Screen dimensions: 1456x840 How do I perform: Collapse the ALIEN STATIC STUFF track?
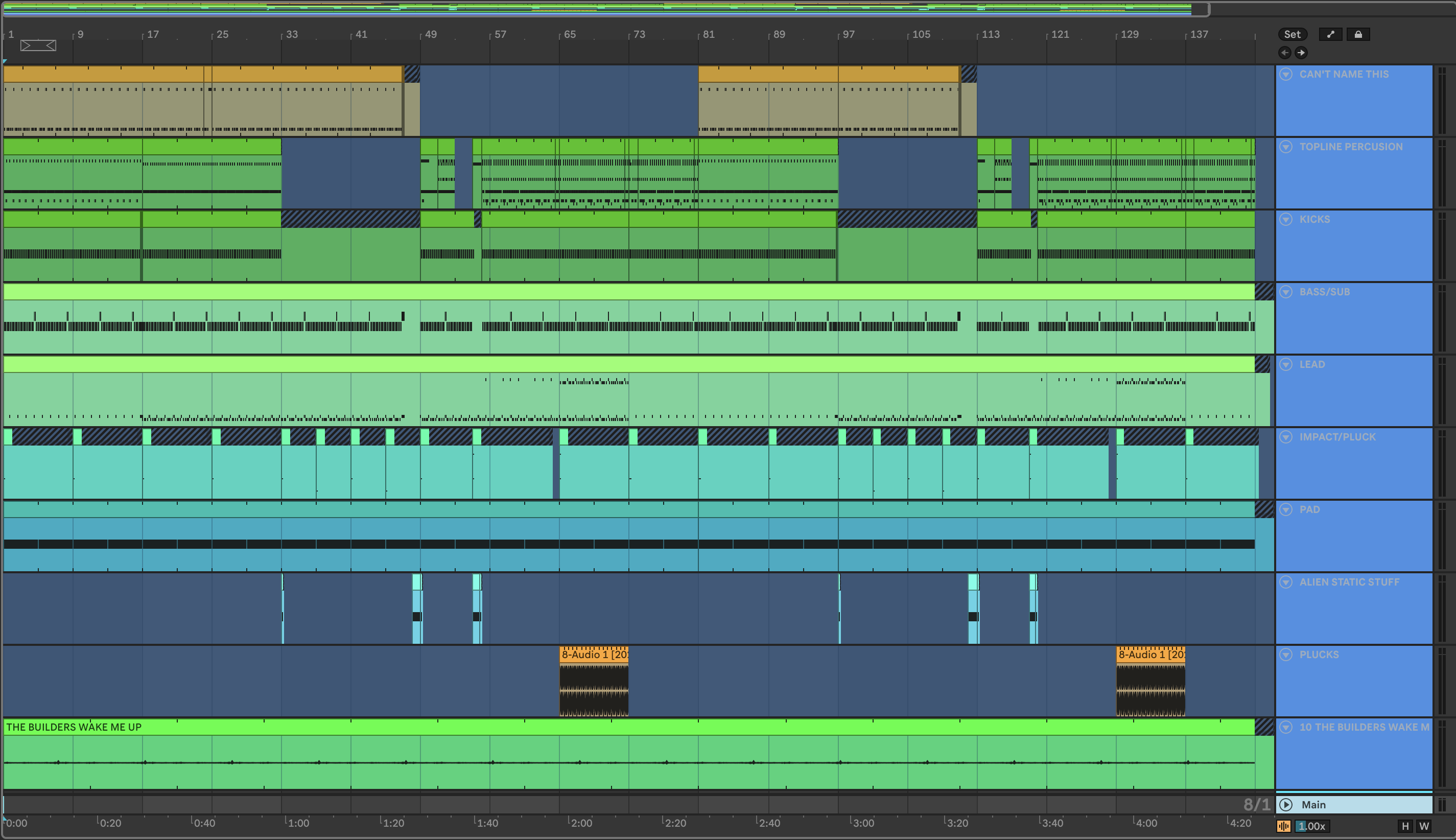[x=1286, y=582]
